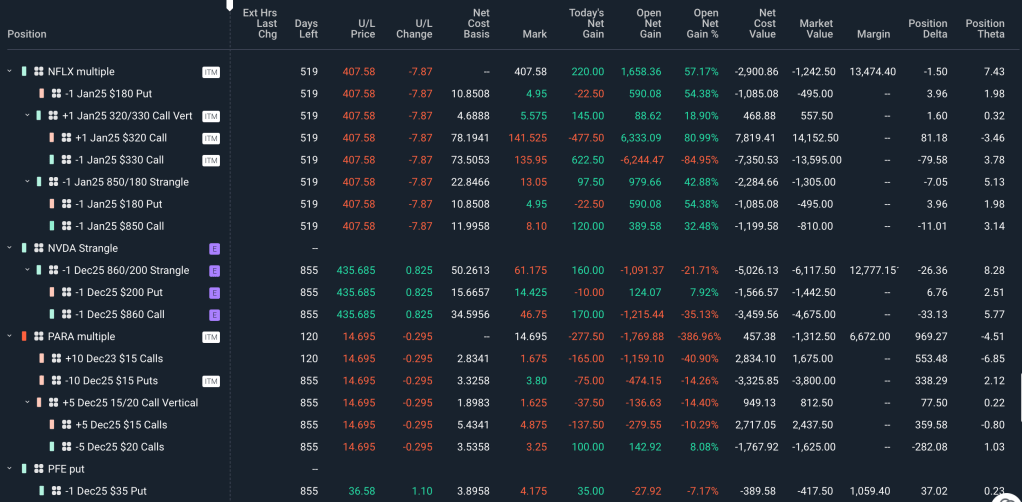This screenshot has width=1022, height=502.
Task: Click purple E badge on -1 Dec25 $860 Call
Action: coord(213,314)
